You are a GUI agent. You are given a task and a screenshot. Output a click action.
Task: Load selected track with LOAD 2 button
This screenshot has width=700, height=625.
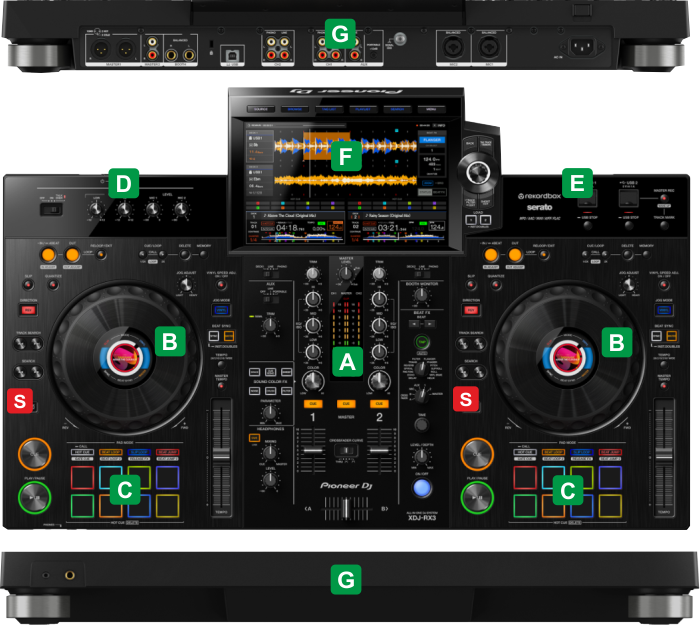tap(485, 220)
